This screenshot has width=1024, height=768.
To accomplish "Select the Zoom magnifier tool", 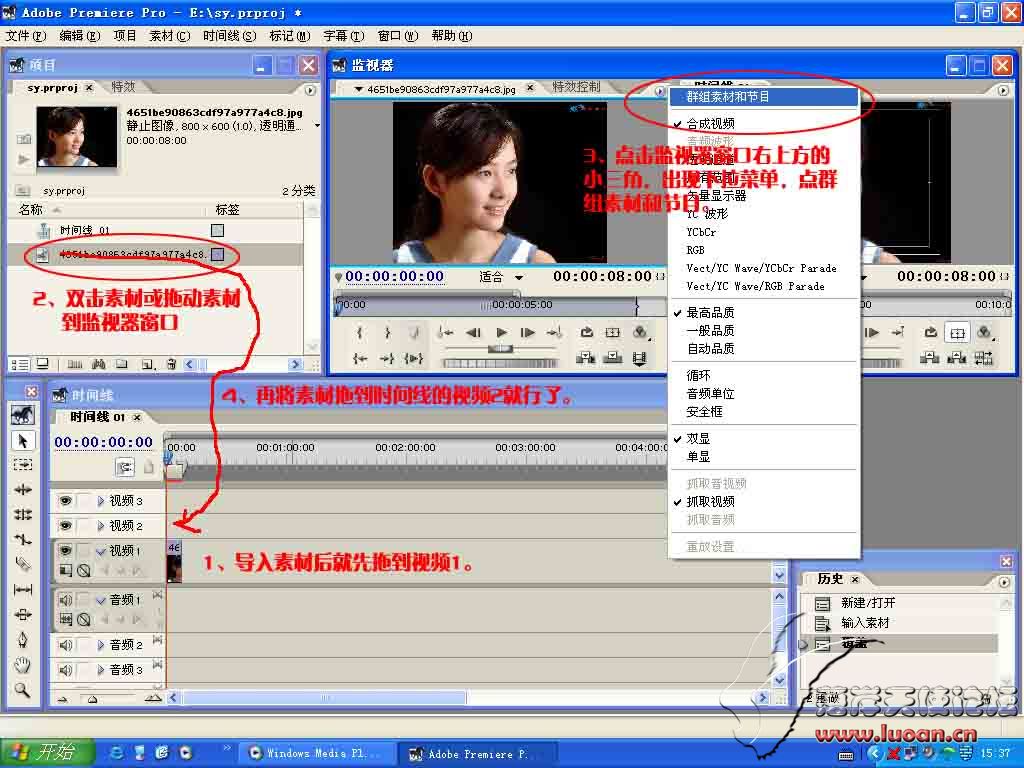I will pos(23,690).
